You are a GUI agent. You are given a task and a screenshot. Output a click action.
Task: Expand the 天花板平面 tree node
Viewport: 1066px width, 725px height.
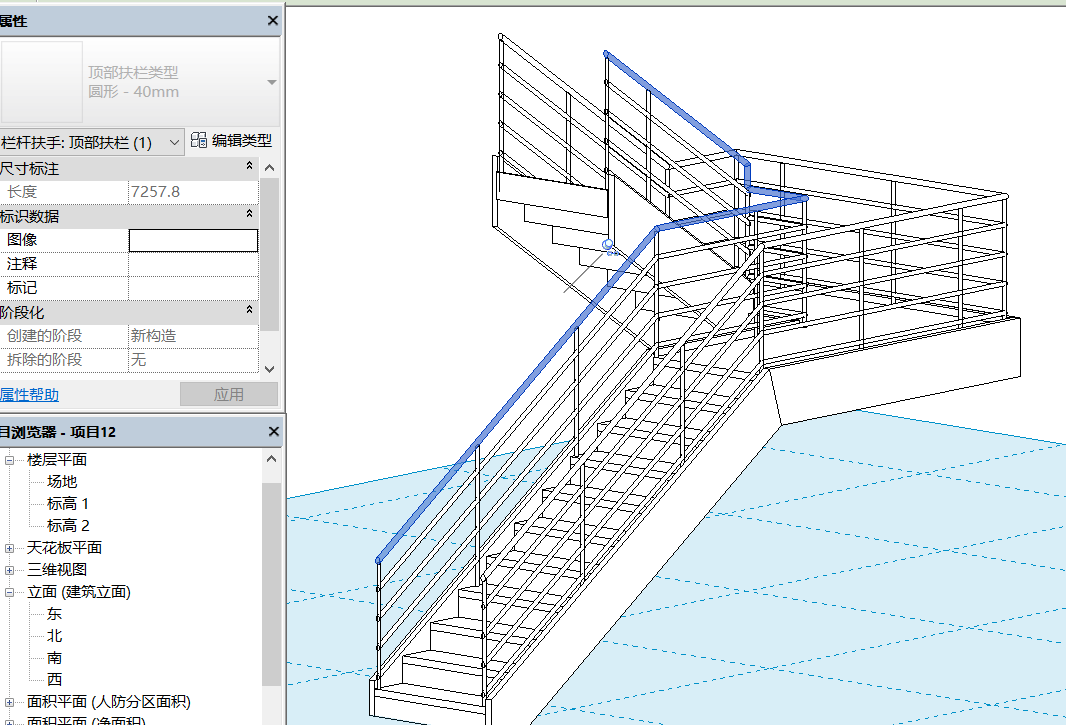[x=10, y=547]
